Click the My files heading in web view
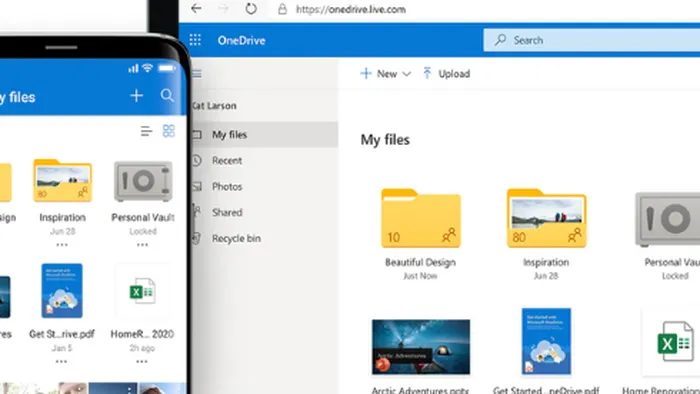This screenshot has height=394, width=700. (385, 140)
